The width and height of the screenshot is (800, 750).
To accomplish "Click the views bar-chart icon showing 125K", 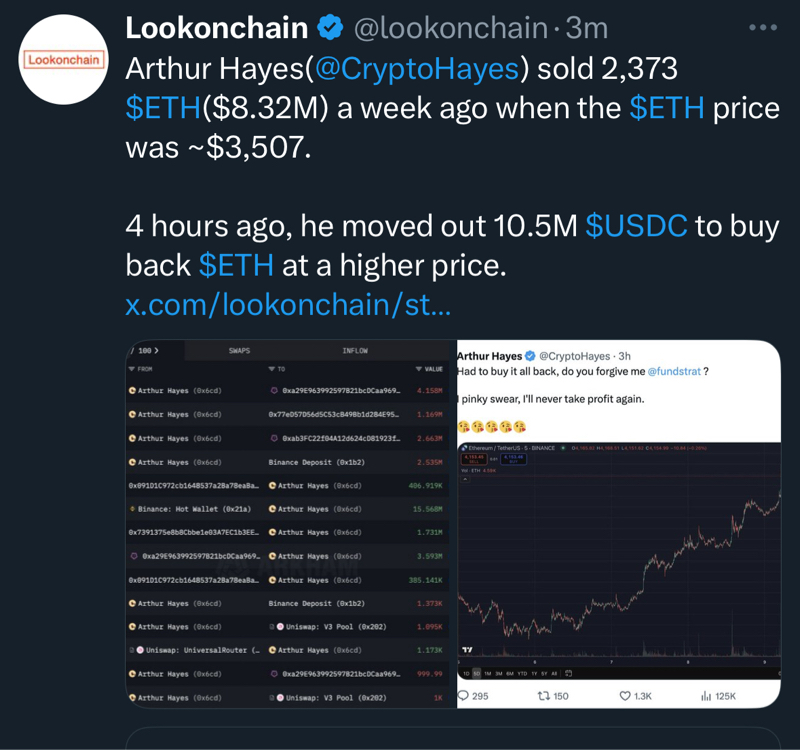I will 706,695.
